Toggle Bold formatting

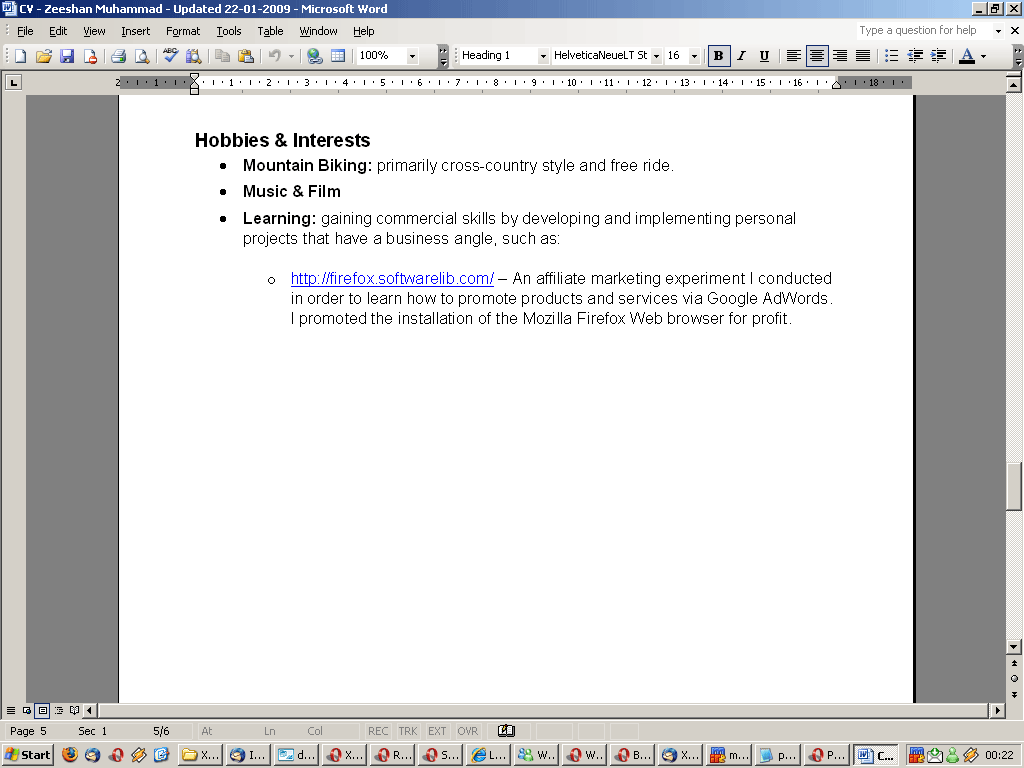(718, 56)
